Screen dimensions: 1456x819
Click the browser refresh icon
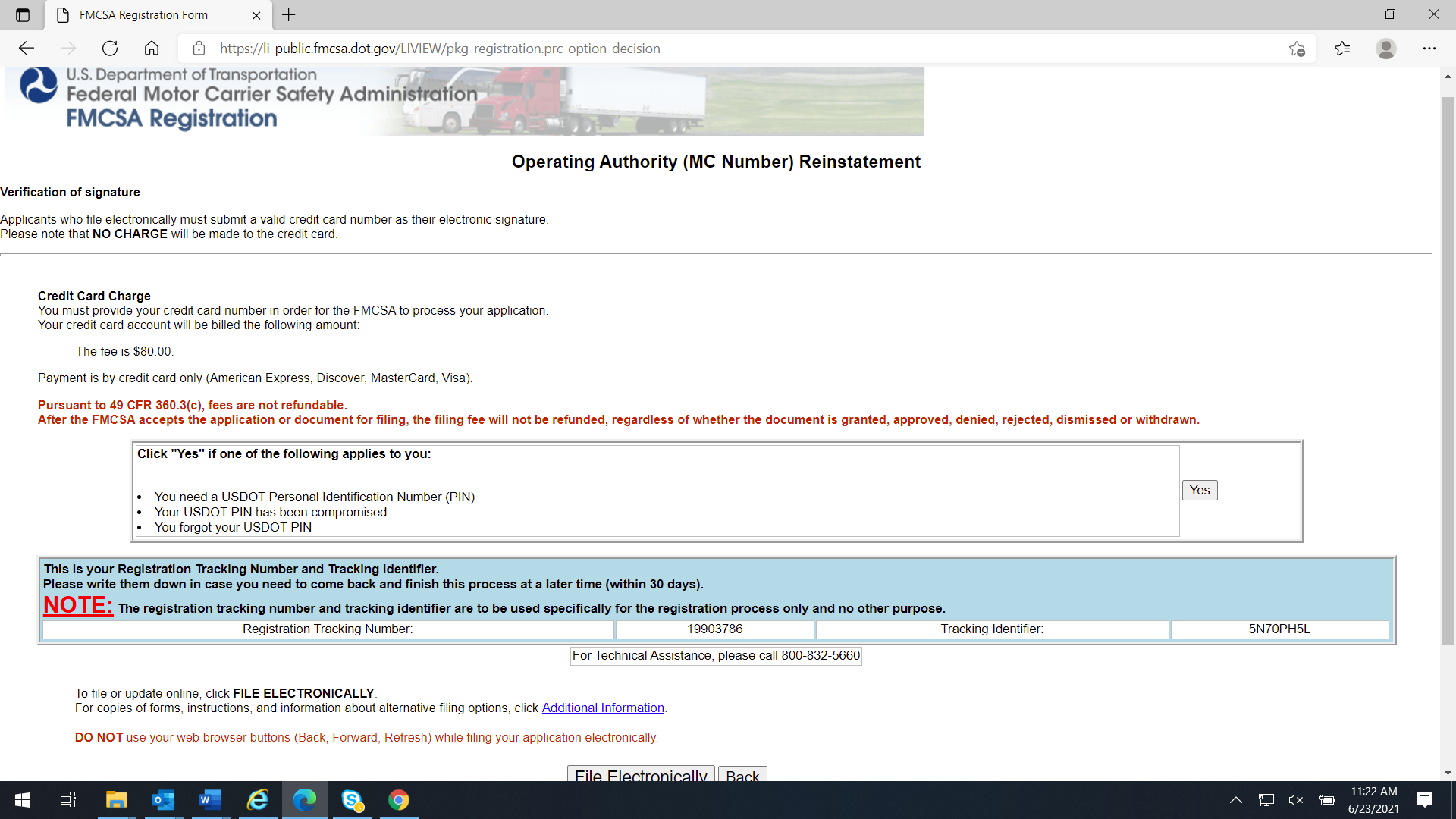coord(110,49)
